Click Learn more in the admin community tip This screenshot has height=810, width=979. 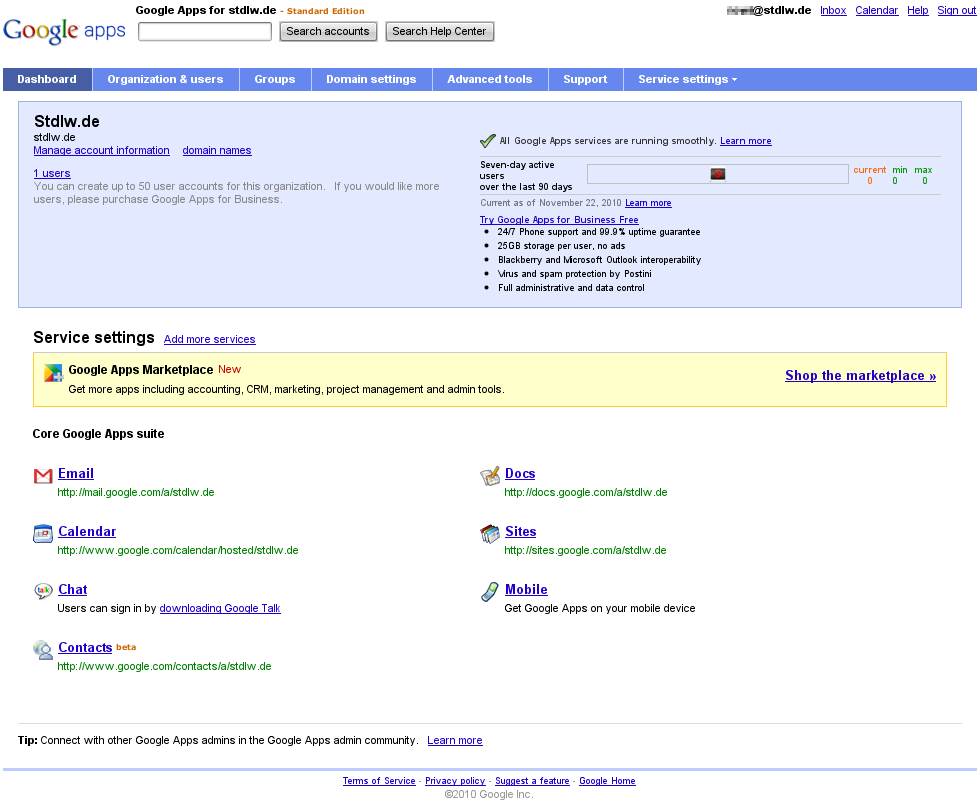[x=455, y=741]
